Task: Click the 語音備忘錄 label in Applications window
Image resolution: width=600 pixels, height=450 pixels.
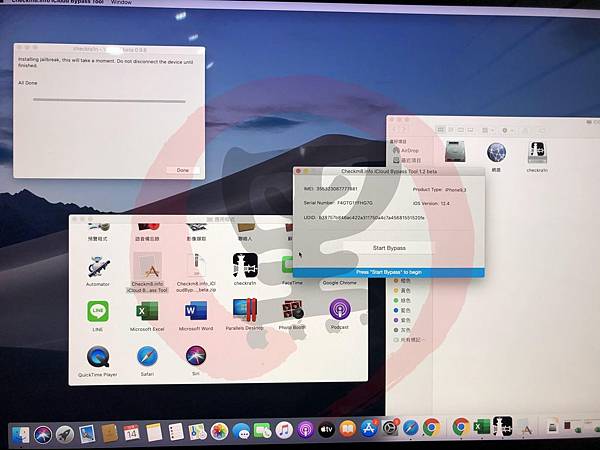Action: click(147, 238)
